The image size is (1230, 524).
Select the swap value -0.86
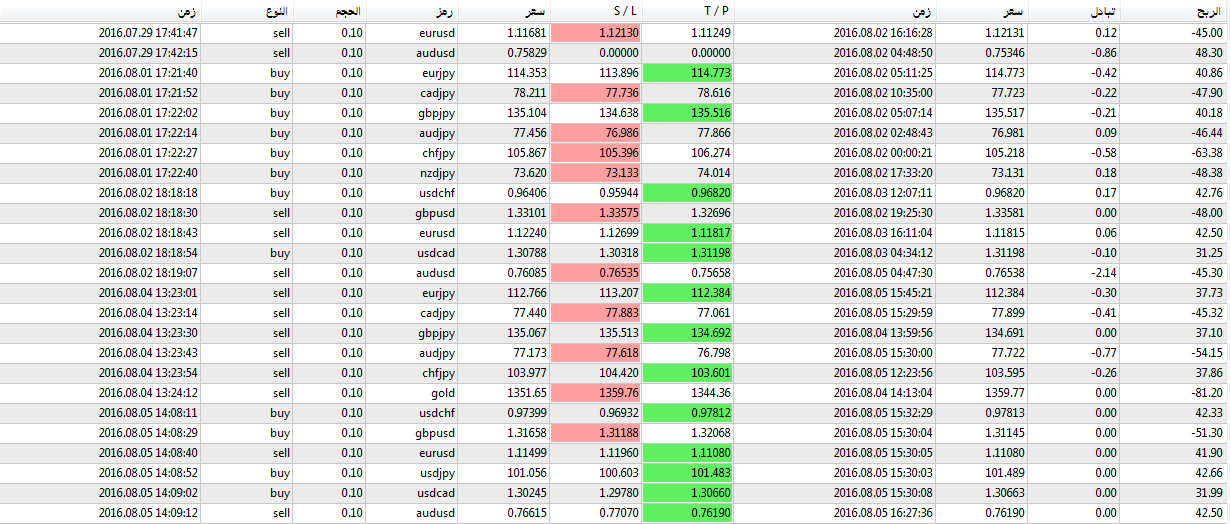point(1105,52)
